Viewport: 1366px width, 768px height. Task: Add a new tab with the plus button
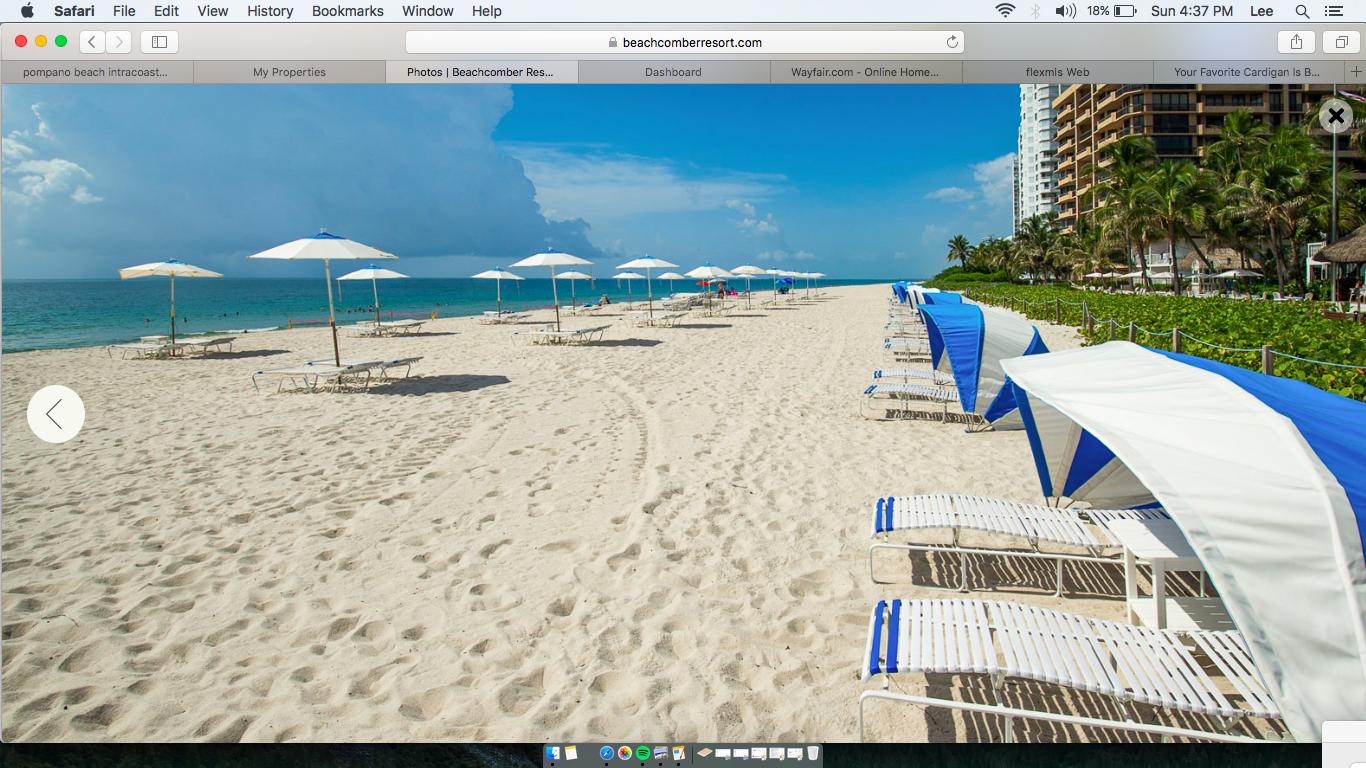[x=1355, y=72]
